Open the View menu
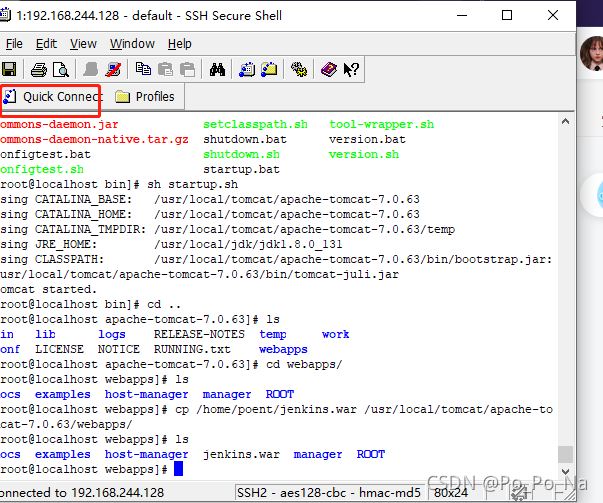The height and width of the screenshot is (503, 603). coord(83,44)
